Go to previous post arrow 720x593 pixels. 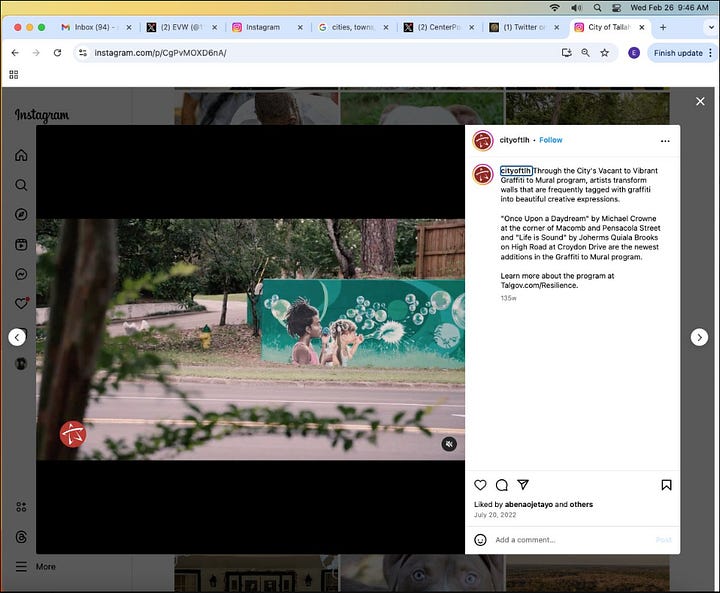[17, 338]
